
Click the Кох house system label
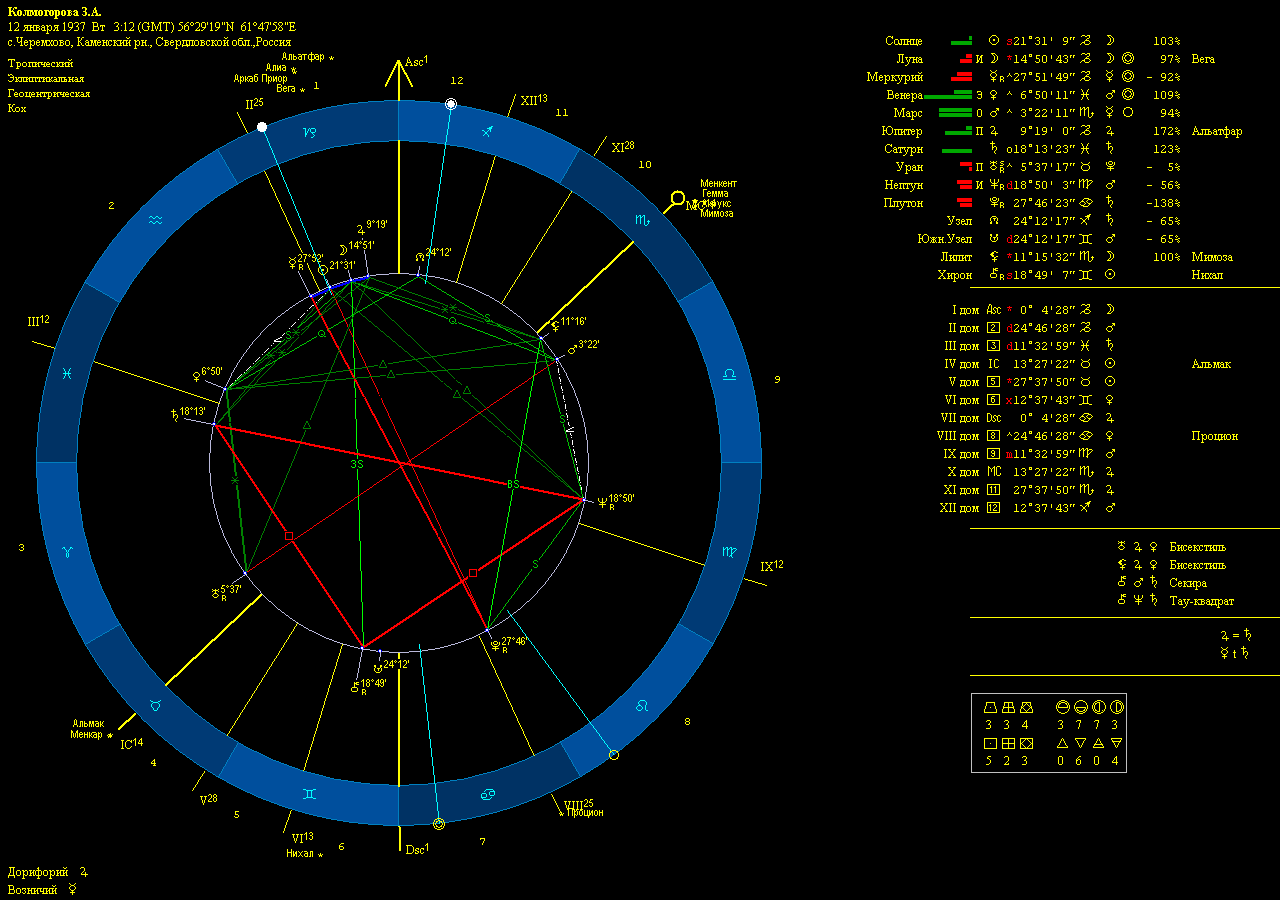point(16,108)
